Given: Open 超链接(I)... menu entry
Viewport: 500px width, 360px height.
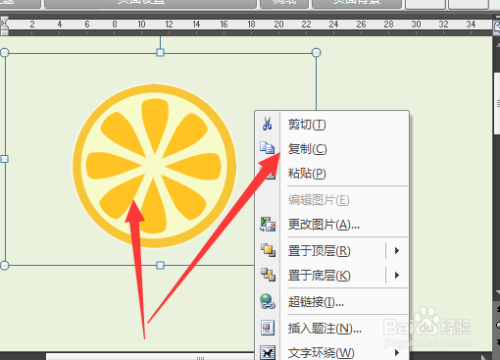Looking at the screenshot, I should coord(332,302).
